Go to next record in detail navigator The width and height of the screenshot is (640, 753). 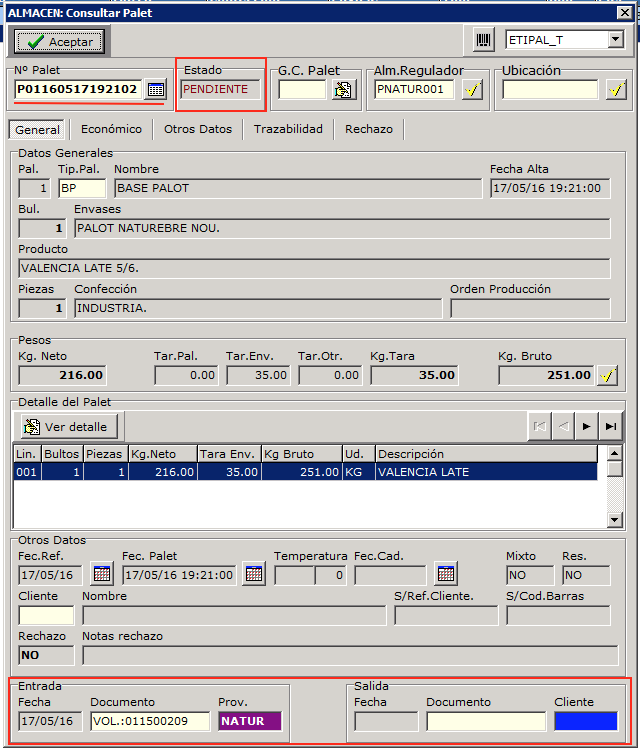[x=587, y=426]
